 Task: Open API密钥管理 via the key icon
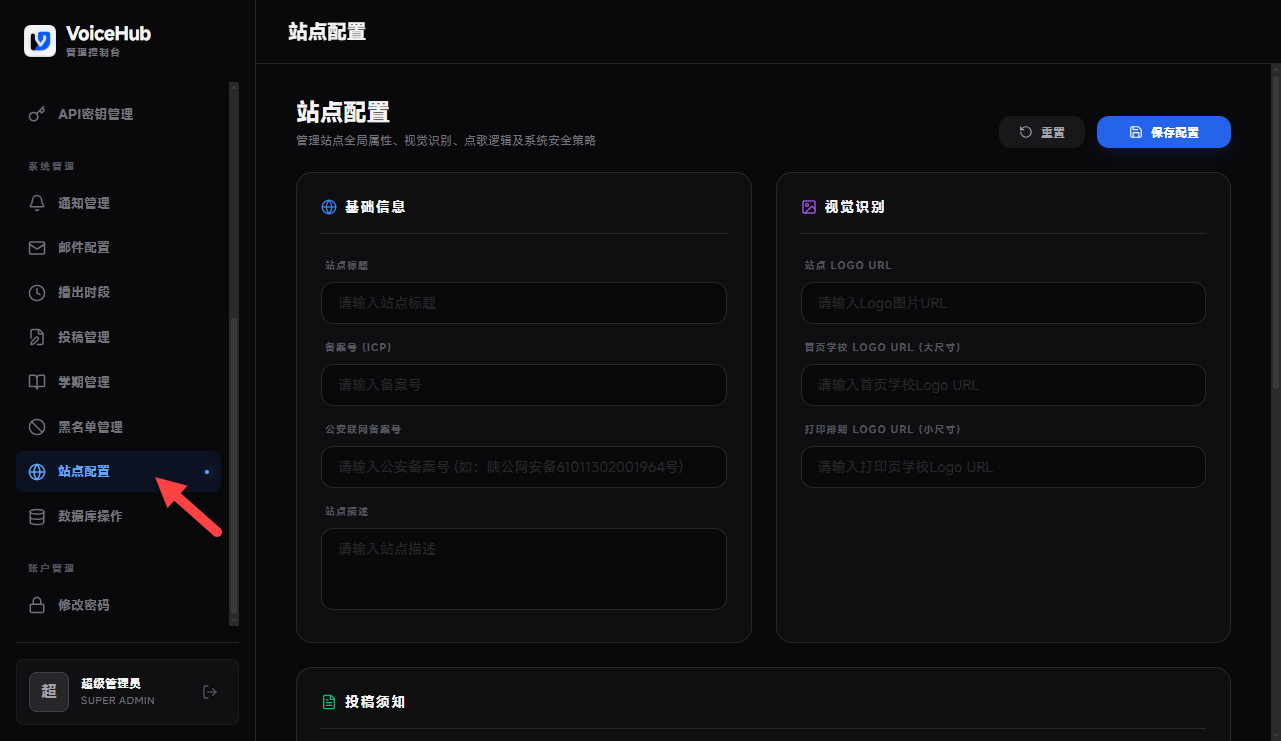(x=37, y=114)
